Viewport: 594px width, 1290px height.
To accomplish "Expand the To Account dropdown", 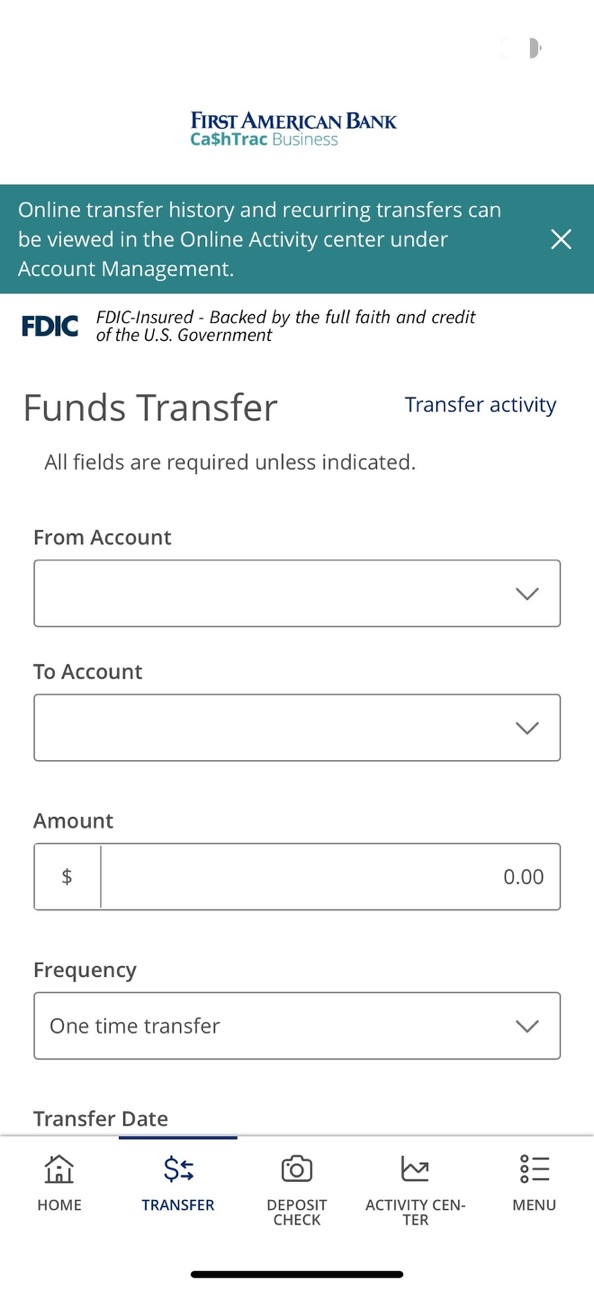I will point(297,727).
